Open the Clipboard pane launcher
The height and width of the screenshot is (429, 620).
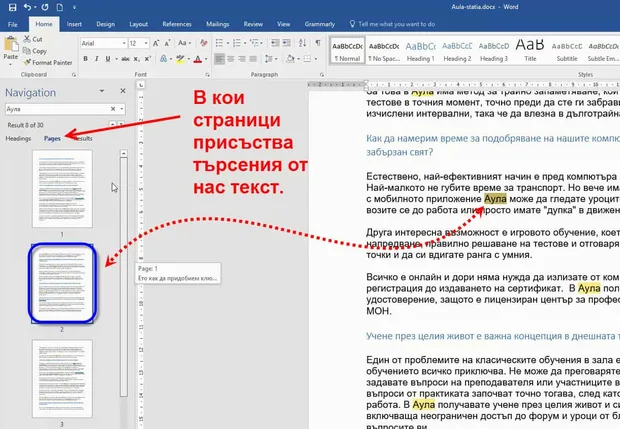tap(74, 75)
